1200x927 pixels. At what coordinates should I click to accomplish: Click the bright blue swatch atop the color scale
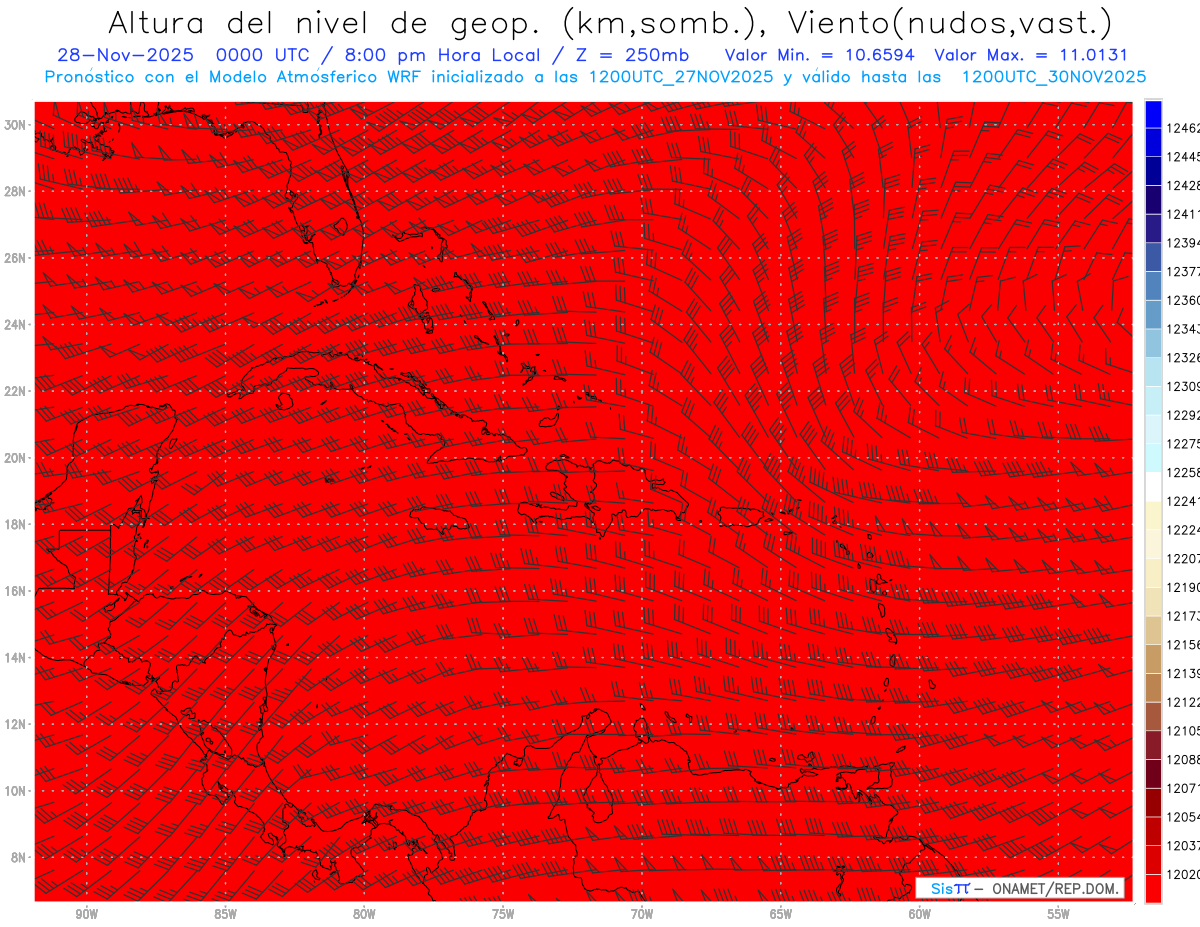(x=1153, y=113)
